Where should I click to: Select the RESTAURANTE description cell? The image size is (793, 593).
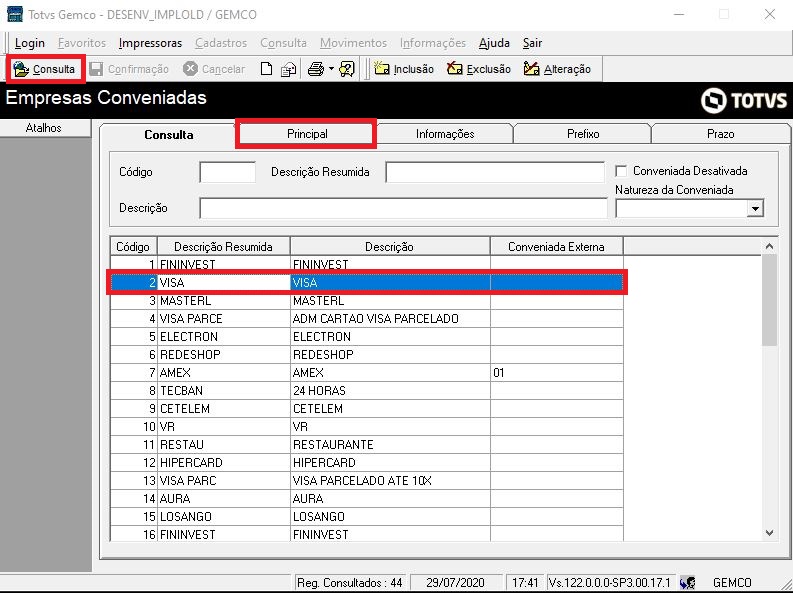pos(390,445)
